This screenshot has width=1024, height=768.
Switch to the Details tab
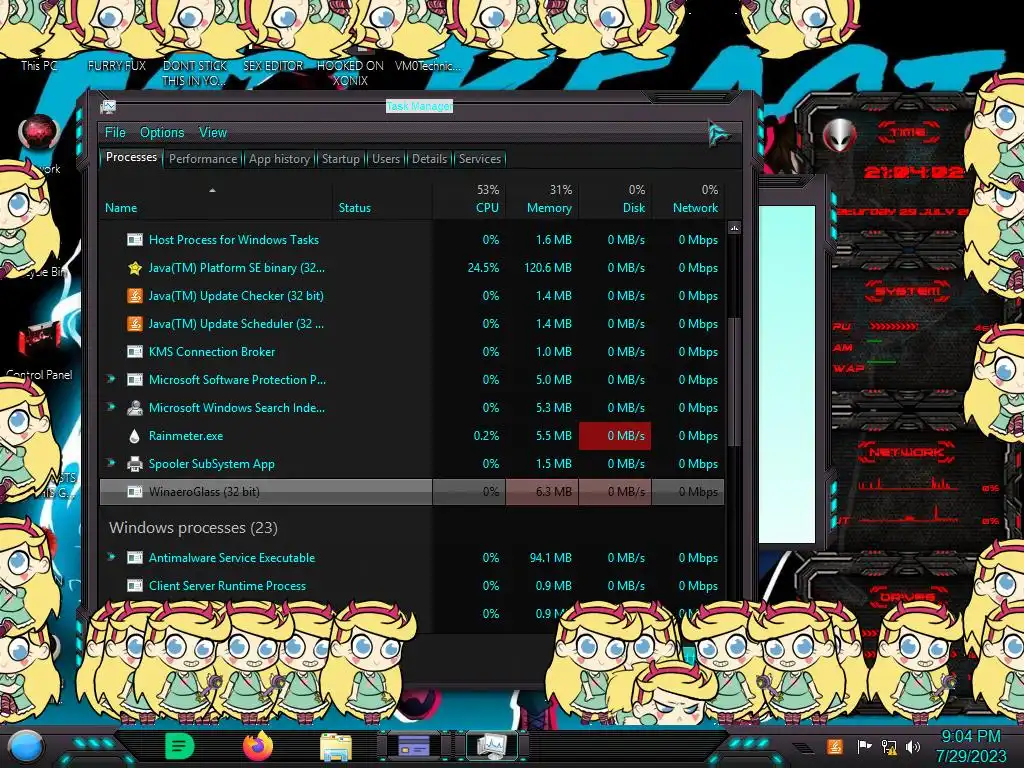[429, 159]
